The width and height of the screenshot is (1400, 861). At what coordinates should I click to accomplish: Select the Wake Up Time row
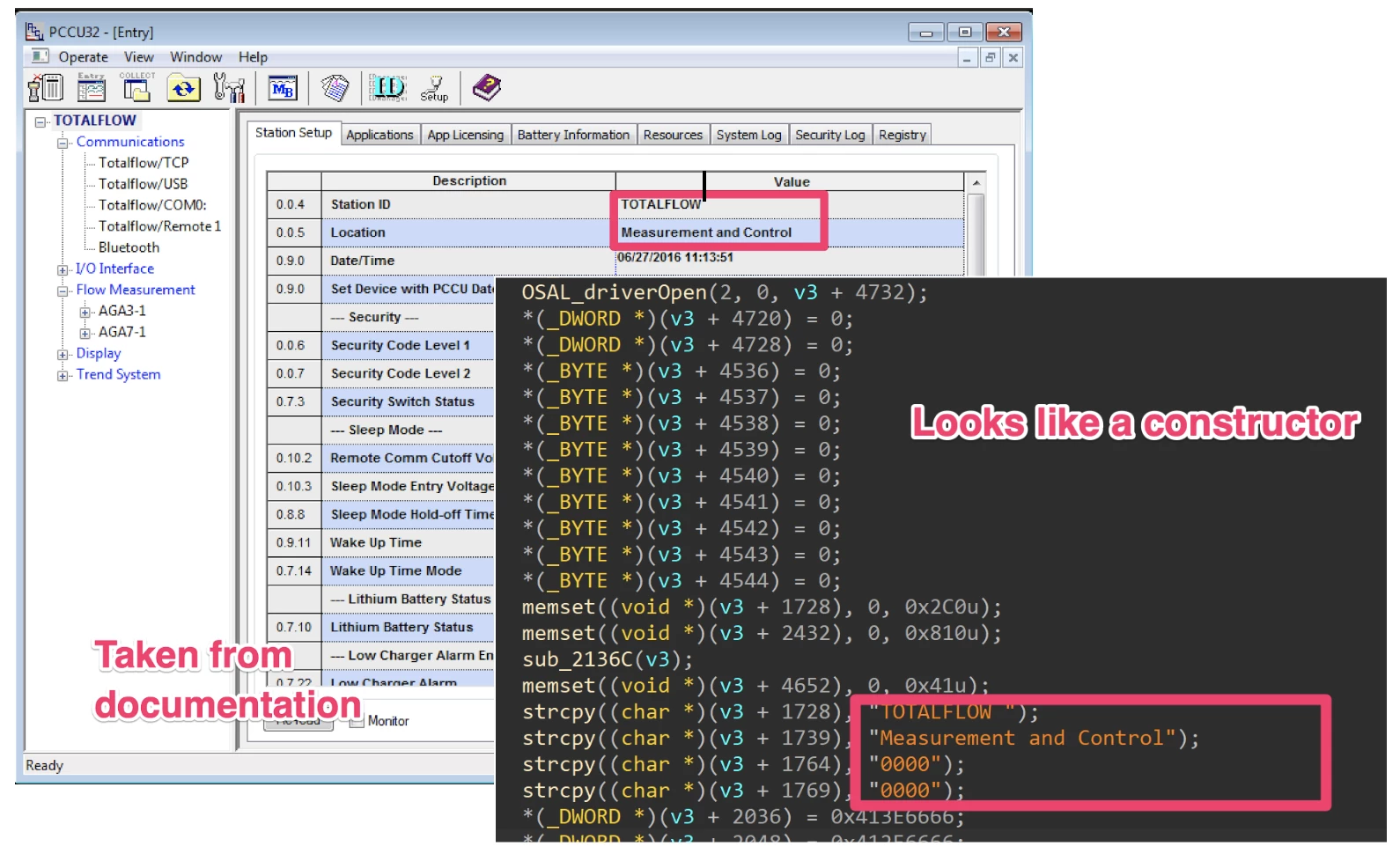click(381, 543)
